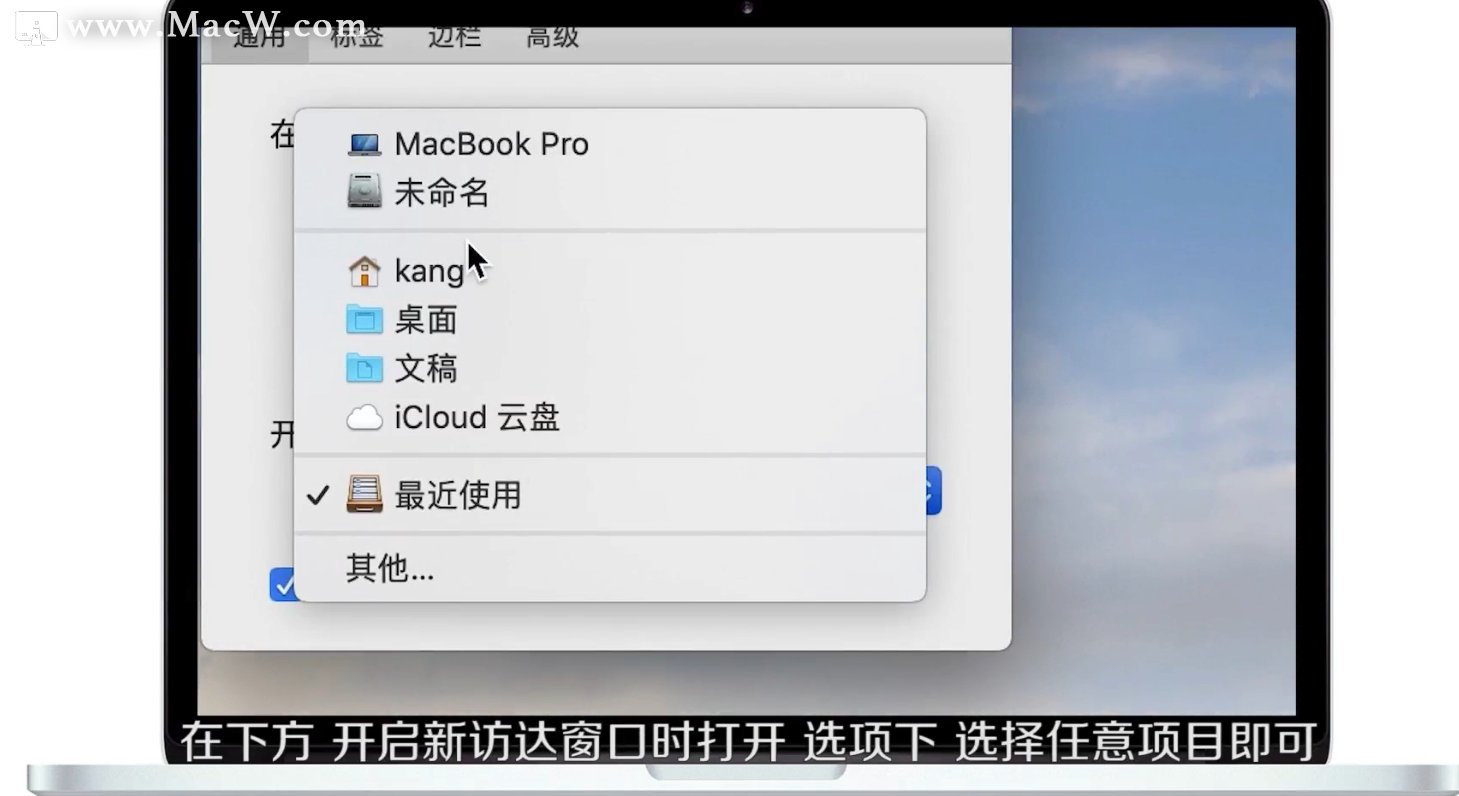Open the 高级 preferences tab
The height and width of the screenshot is (796, 1459).
click(553, 37)
